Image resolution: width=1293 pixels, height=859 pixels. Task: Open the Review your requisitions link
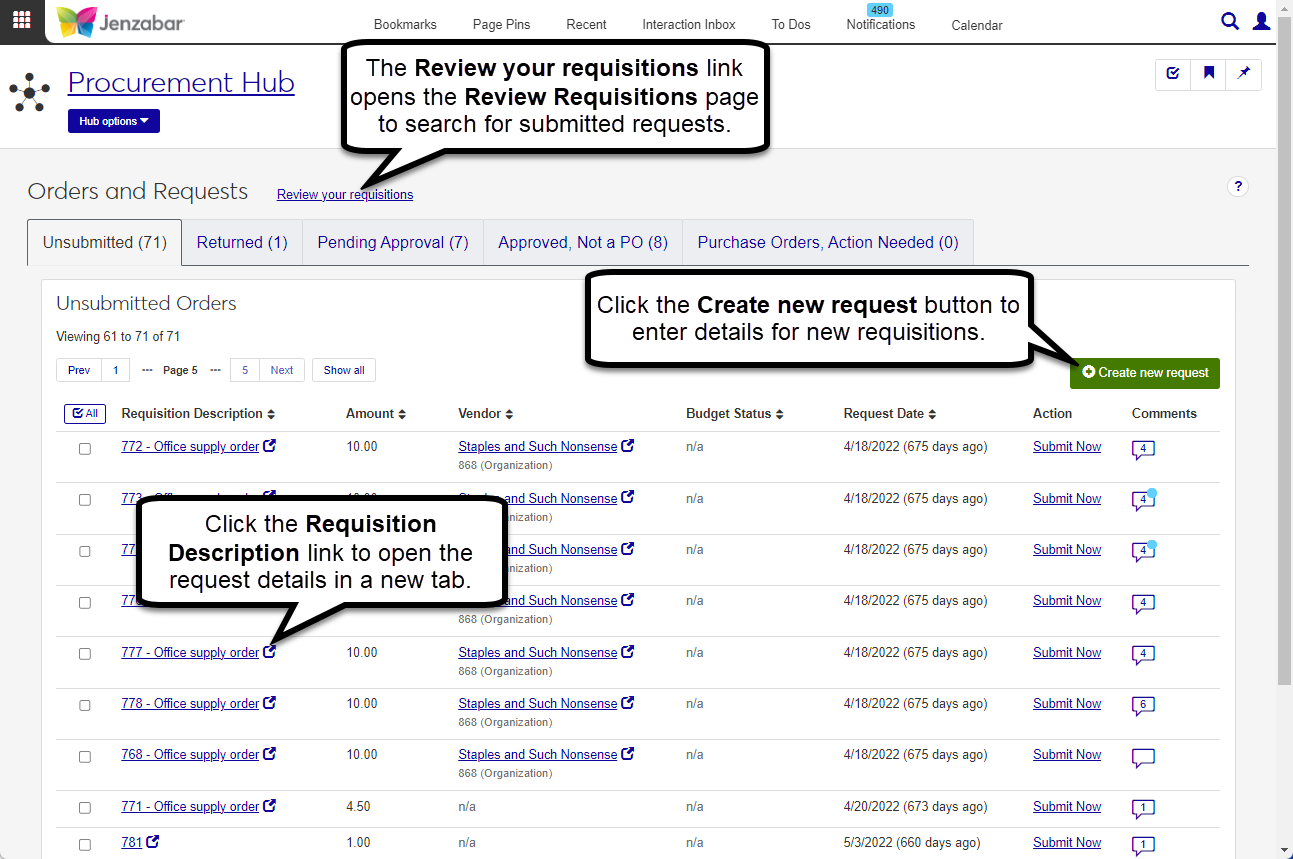point(344,195)
